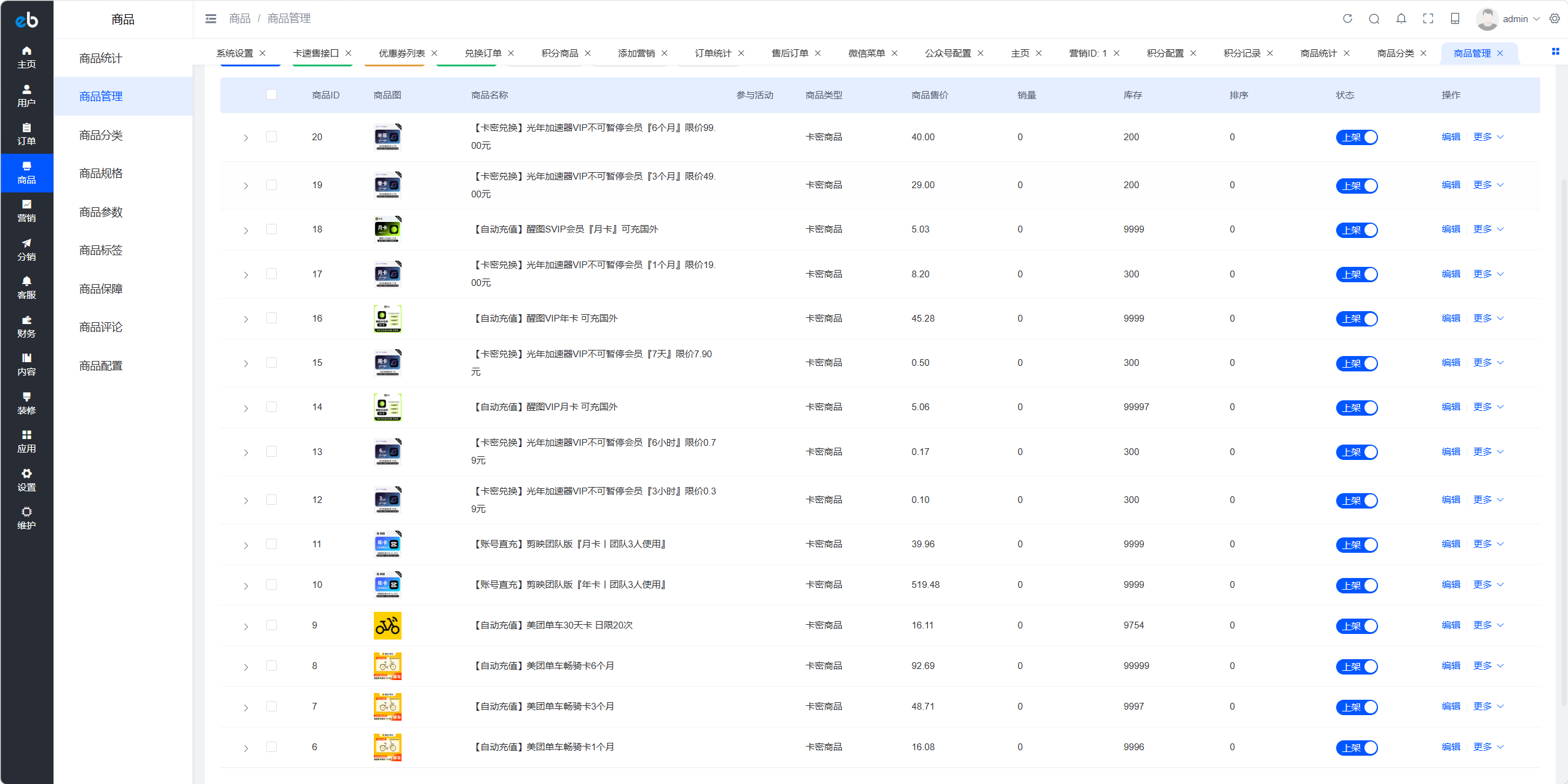Toggle 上架 switch for product ID 20
Image resolution: width=1568 pixels, height=784 pixels.
point(1356,137)
